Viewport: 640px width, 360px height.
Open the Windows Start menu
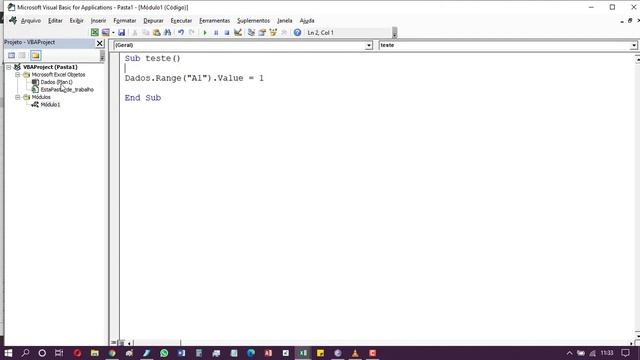click(x=8, y=353)
